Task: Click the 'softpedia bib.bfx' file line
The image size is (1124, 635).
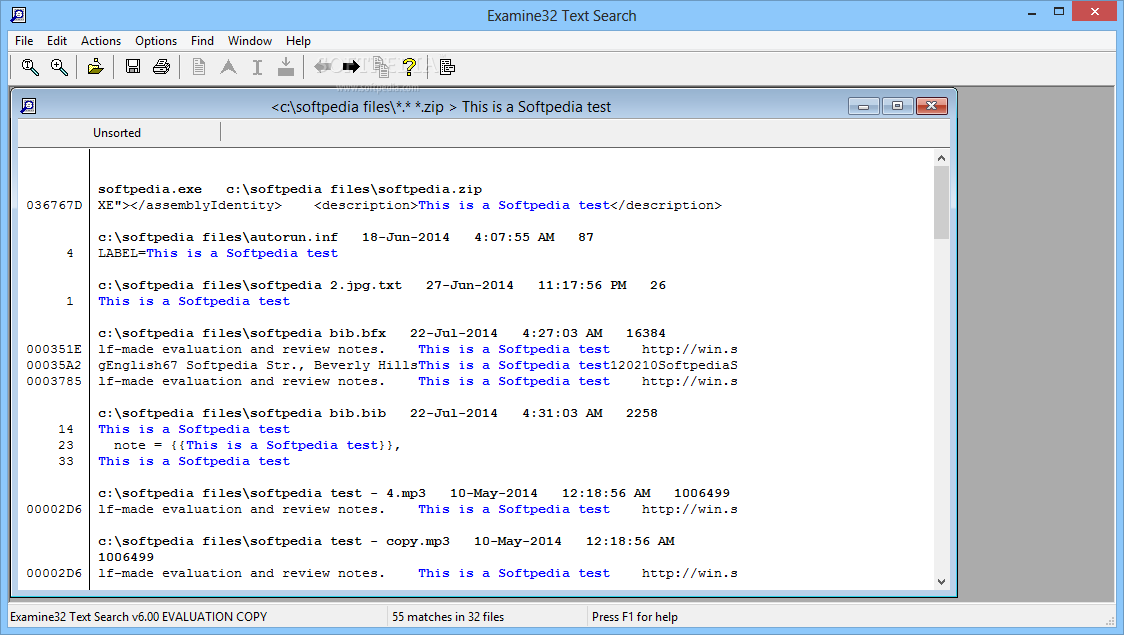Action: point(382,333)
